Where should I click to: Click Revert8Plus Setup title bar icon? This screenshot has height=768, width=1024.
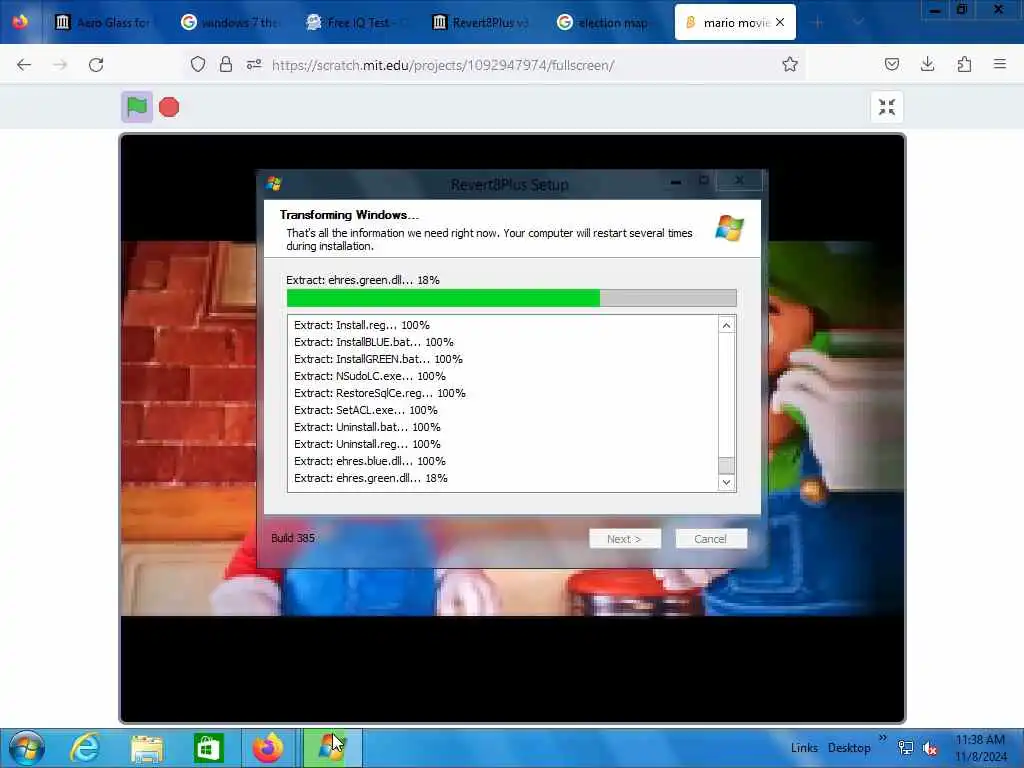pos(274,184)
